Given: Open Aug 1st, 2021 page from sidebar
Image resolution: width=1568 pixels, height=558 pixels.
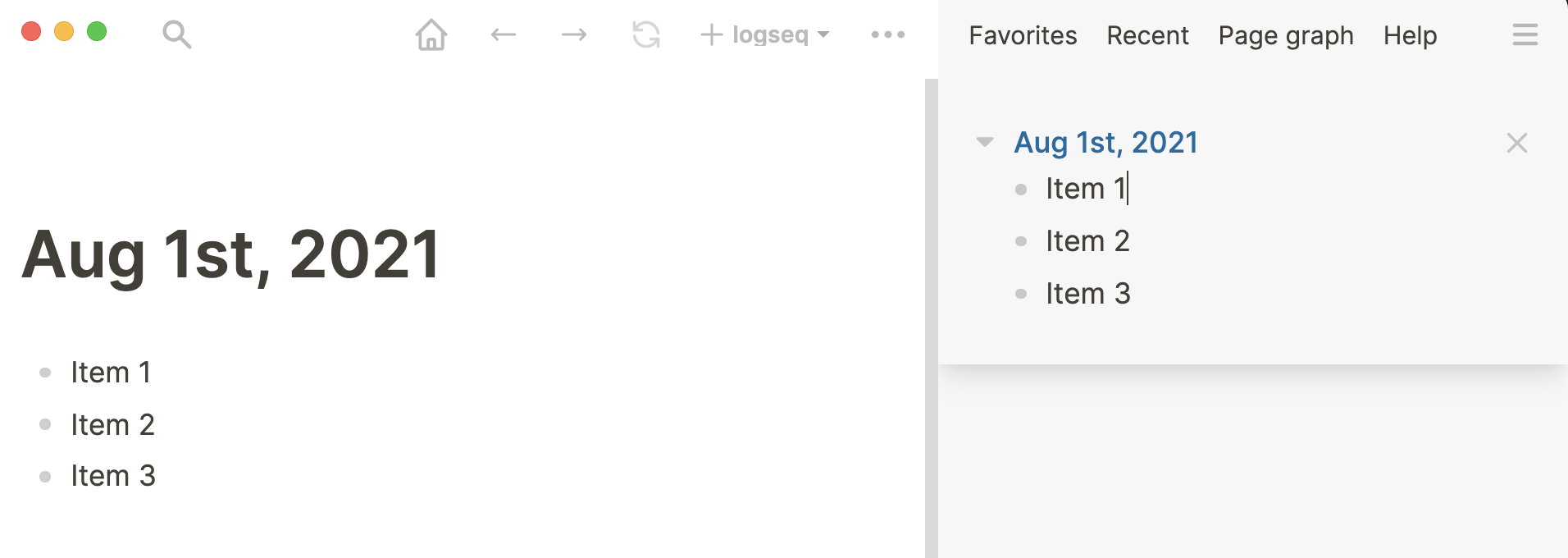Looking at the screenshot, I should [x=1106, y=141].
